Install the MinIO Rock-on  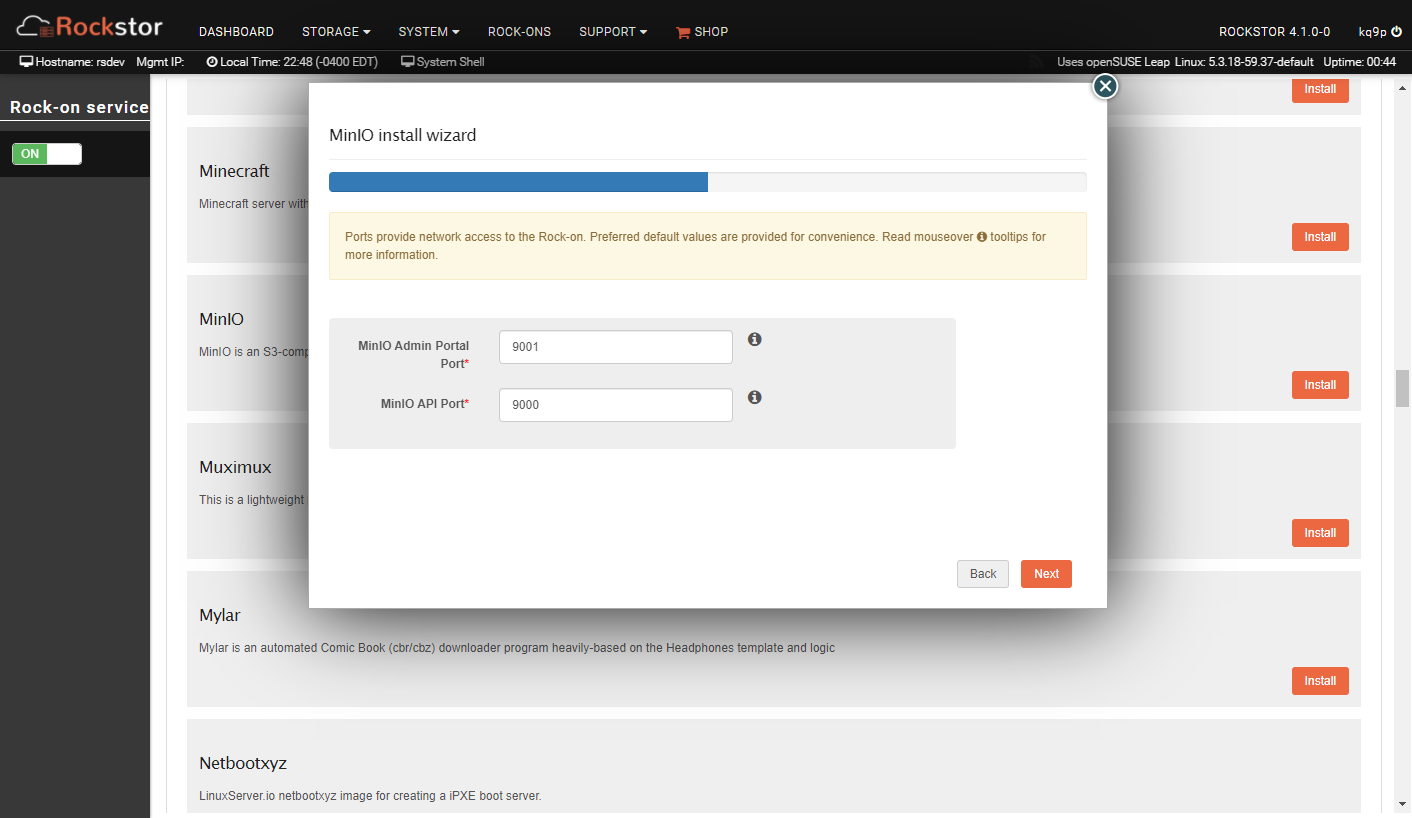pyautogui.click(x=1320, y=385)
